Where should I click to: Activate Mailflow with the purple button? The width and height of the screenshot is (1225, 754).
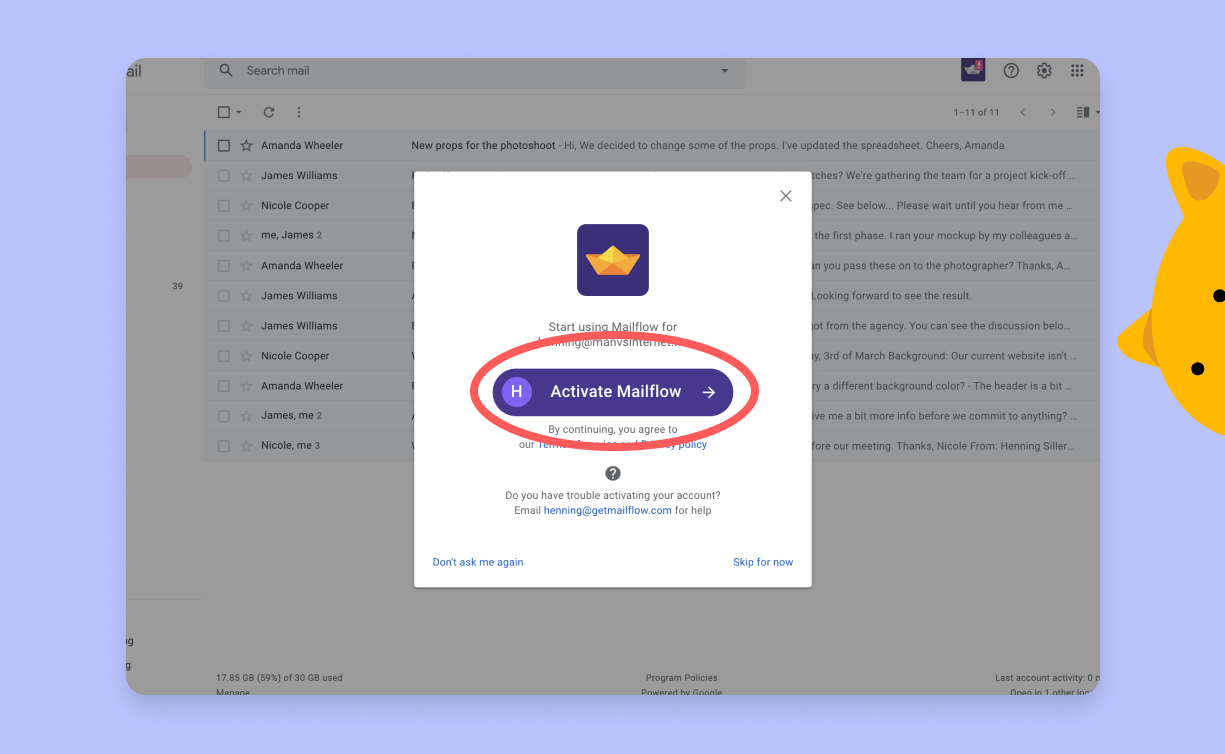pos(613,392)
